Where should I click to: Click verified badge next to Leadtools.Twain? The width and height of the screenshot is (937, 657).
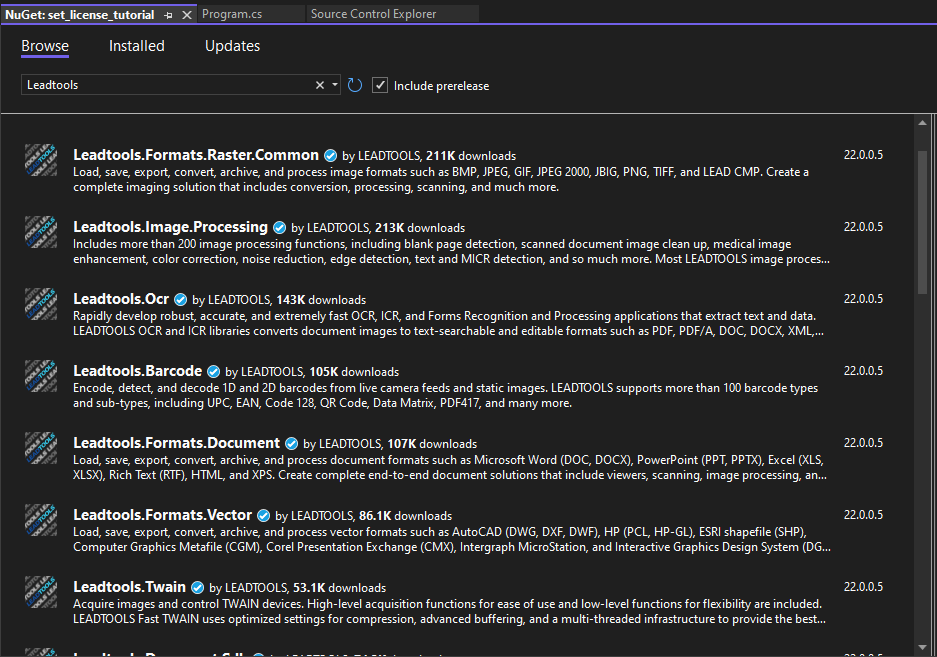coord(197,588)
